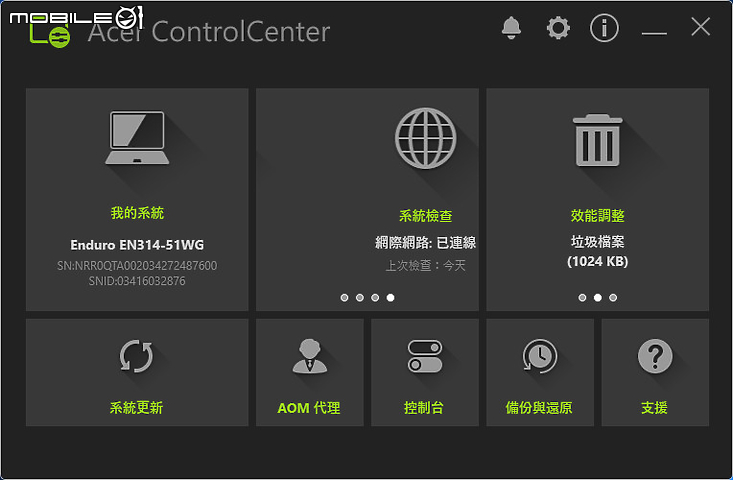Open the 支援 label
Image resolution: width=733 pixels, height=480 pixels.
point(654,408)
